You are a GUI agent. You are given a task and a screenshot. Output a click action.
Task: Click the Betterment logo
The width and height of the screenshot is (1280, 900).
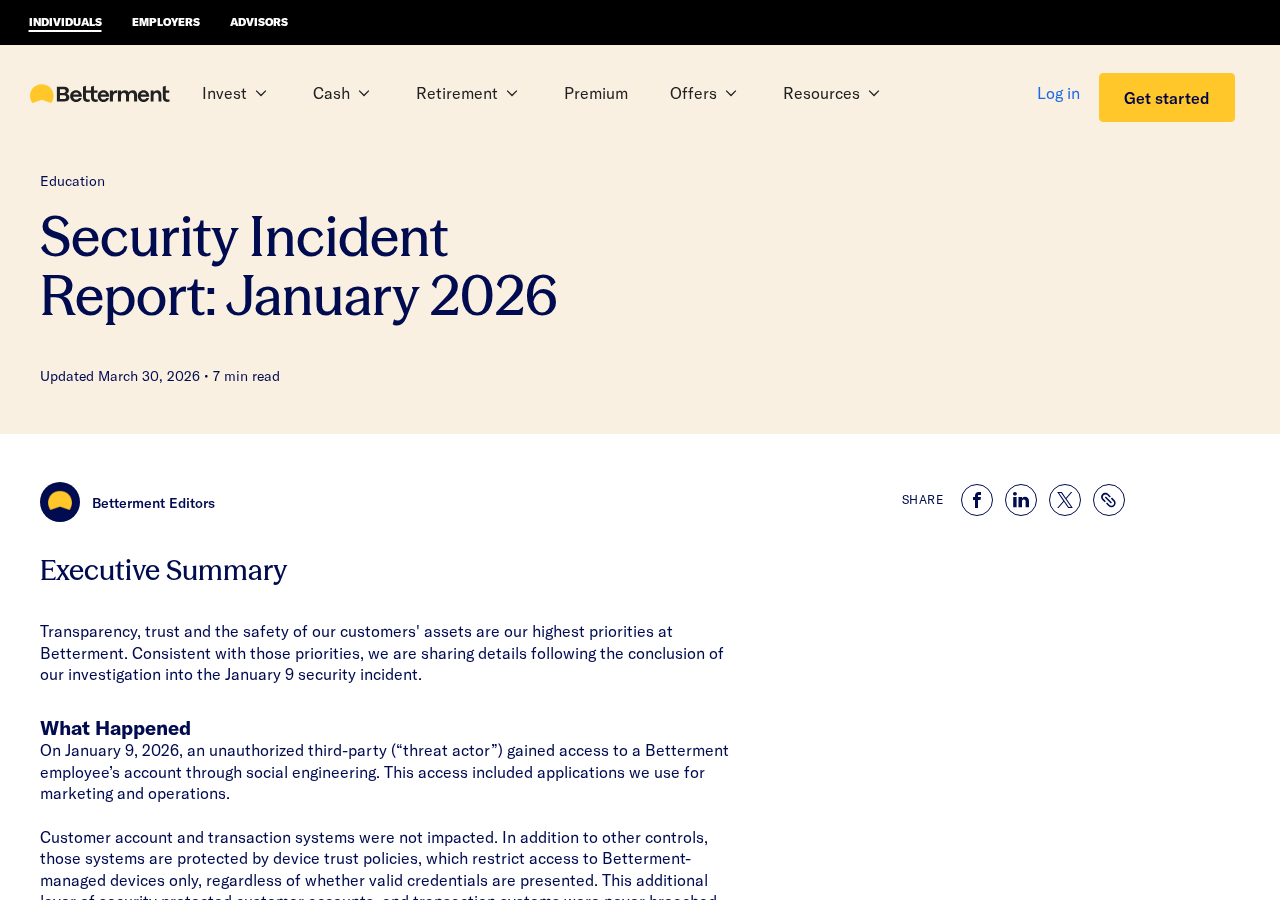[100, 94]
